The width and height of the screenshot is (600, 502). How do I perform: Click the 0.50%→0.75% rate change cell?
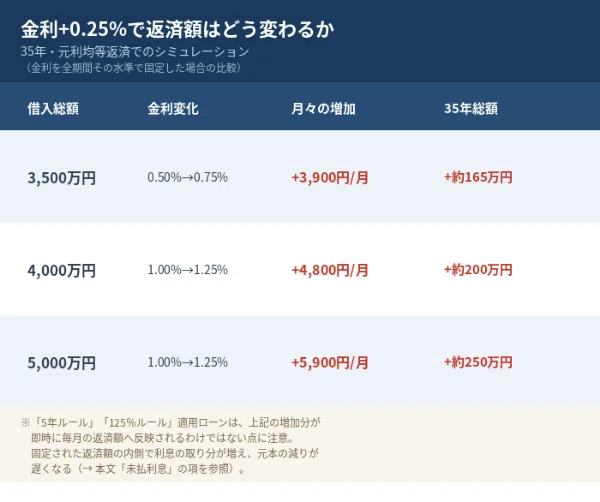(x=188, y=177)
